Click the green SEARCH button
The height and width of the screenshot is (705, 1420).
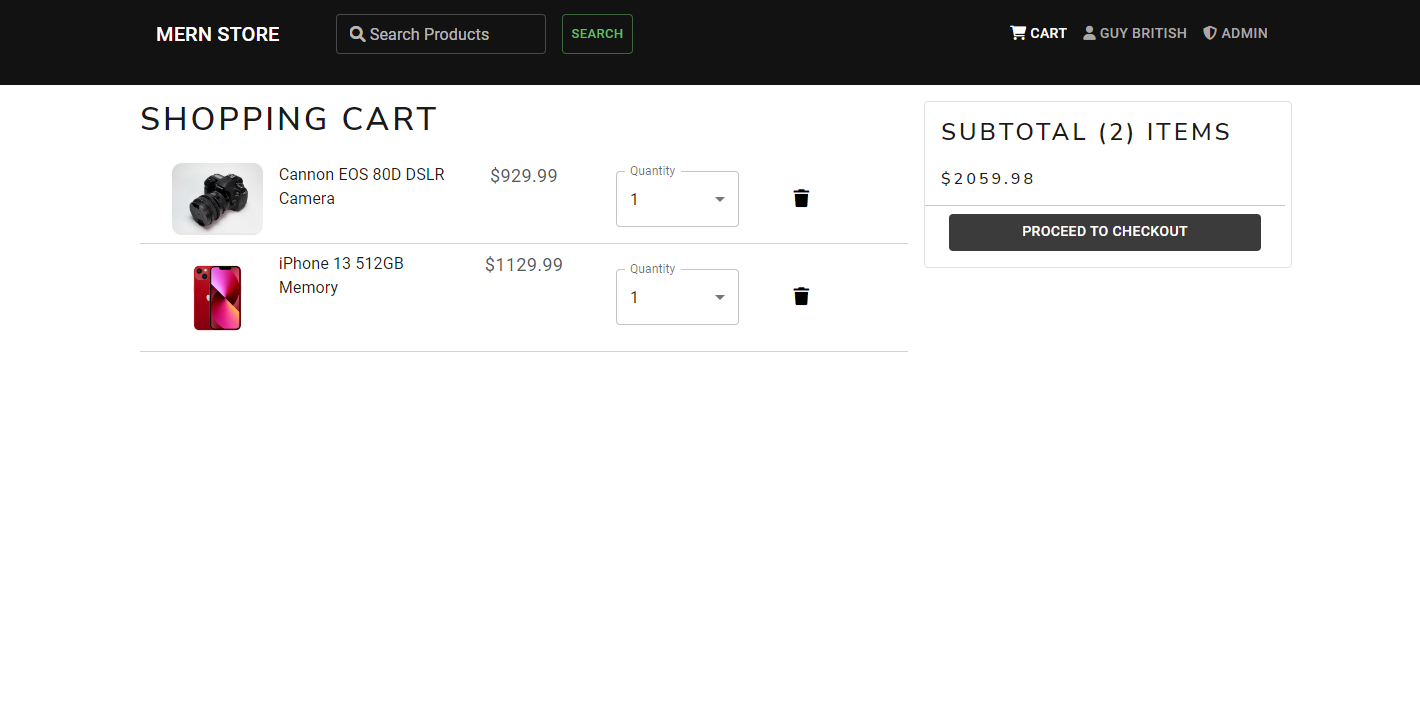597,34
